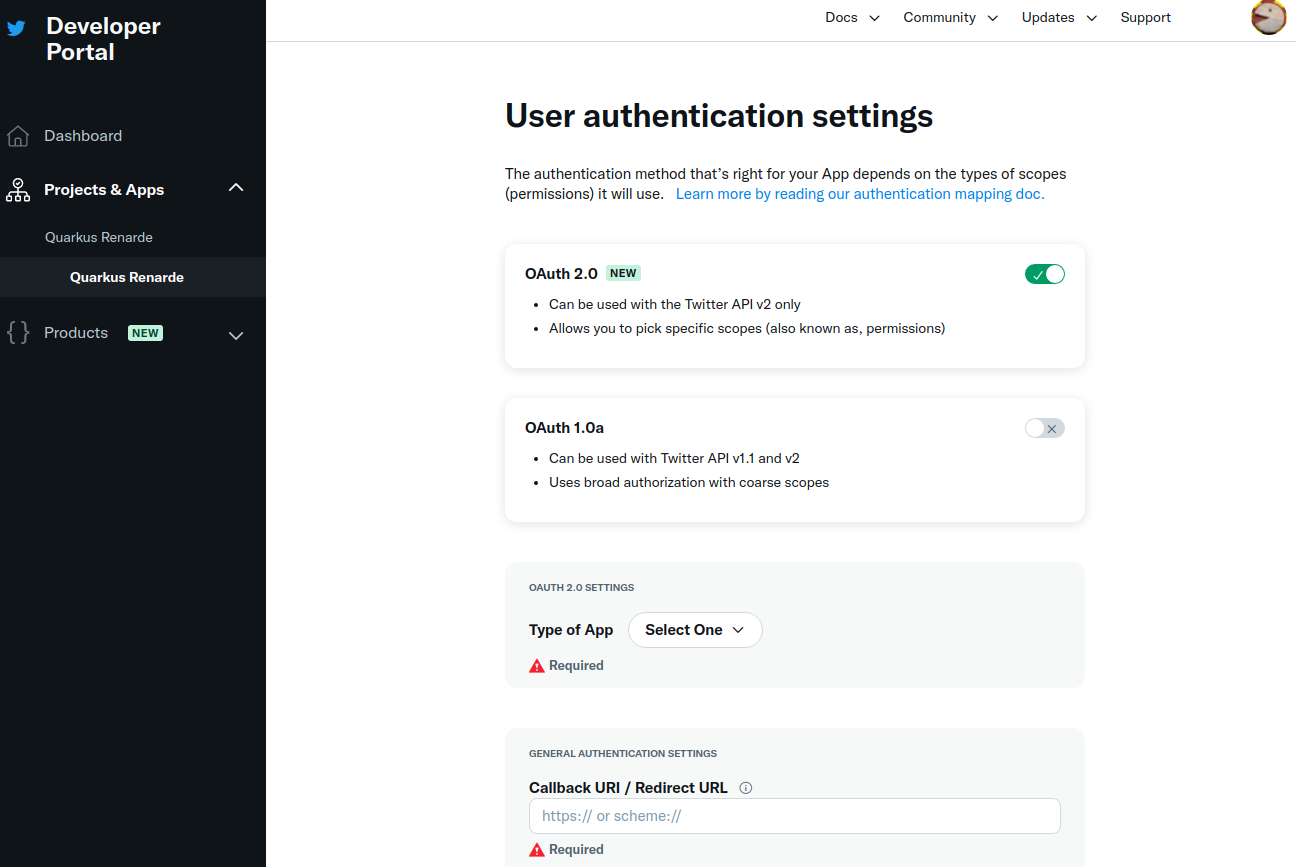Open the Community menu
Viewport: 1296px width, 867px height.
(x=950, y=18)
